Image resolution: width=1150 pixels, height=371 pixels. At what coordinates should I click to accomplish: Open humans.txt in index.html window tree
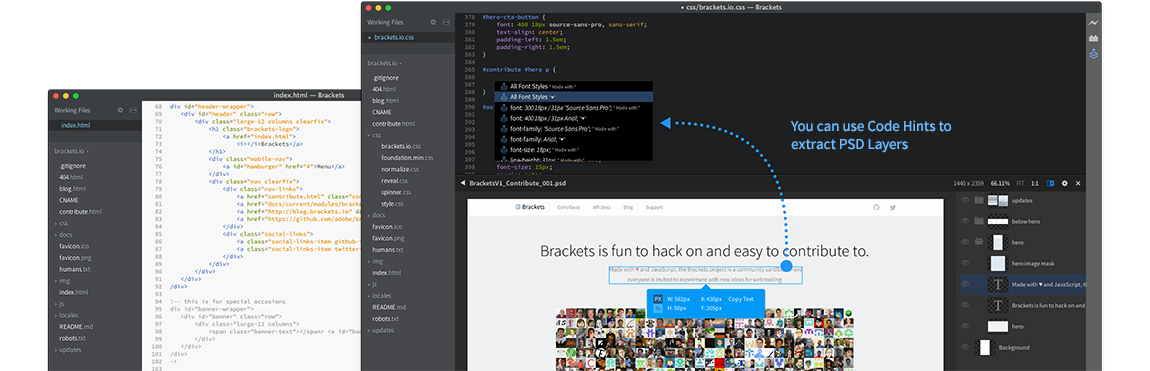pyautogui.click(x=76, y=269)
